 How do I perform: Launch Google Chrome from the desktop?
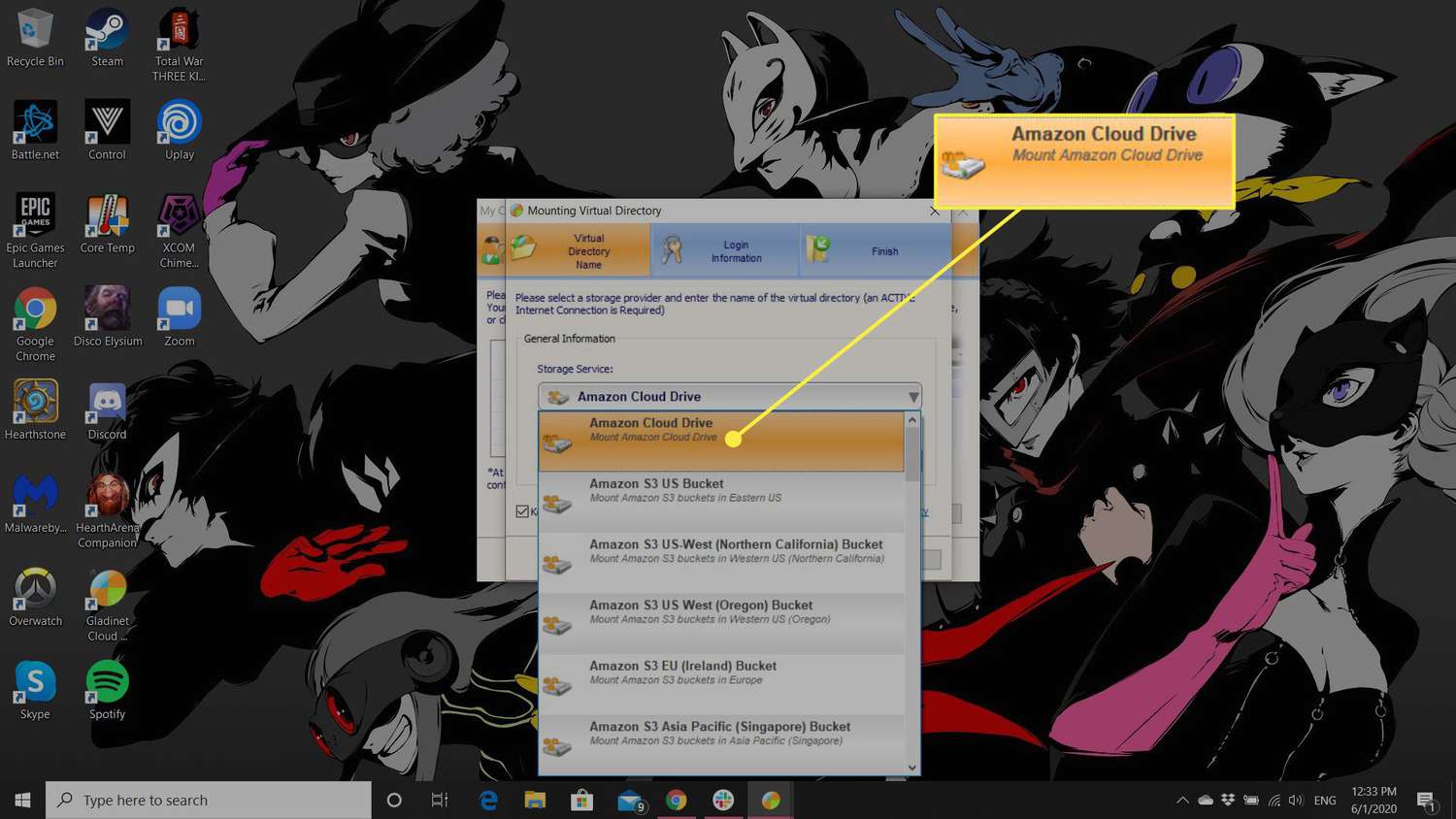[x=35, y=325]
